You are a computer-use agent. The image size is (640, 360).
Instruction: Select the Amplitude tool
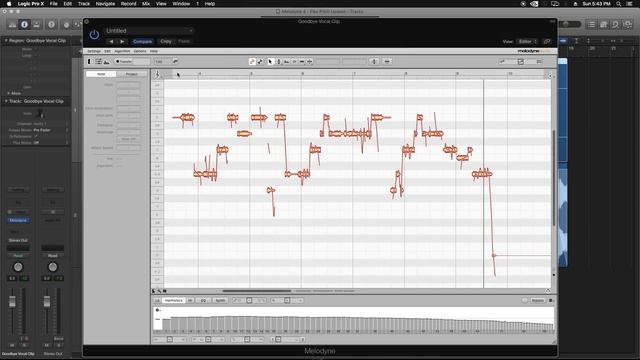[x=294, y=62]
